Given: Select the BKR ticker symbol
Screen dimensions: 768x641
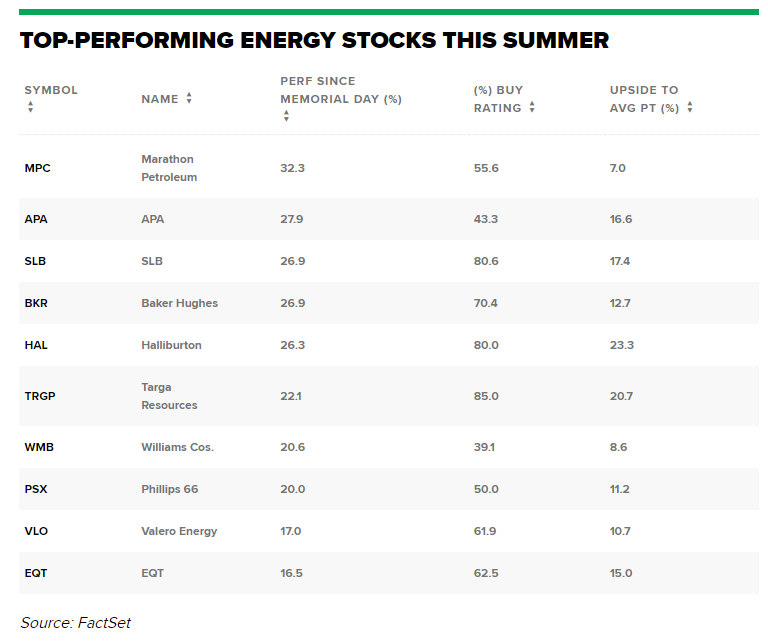Looking at the screenshot, I should pyautogui.click(x=36, y=303).
